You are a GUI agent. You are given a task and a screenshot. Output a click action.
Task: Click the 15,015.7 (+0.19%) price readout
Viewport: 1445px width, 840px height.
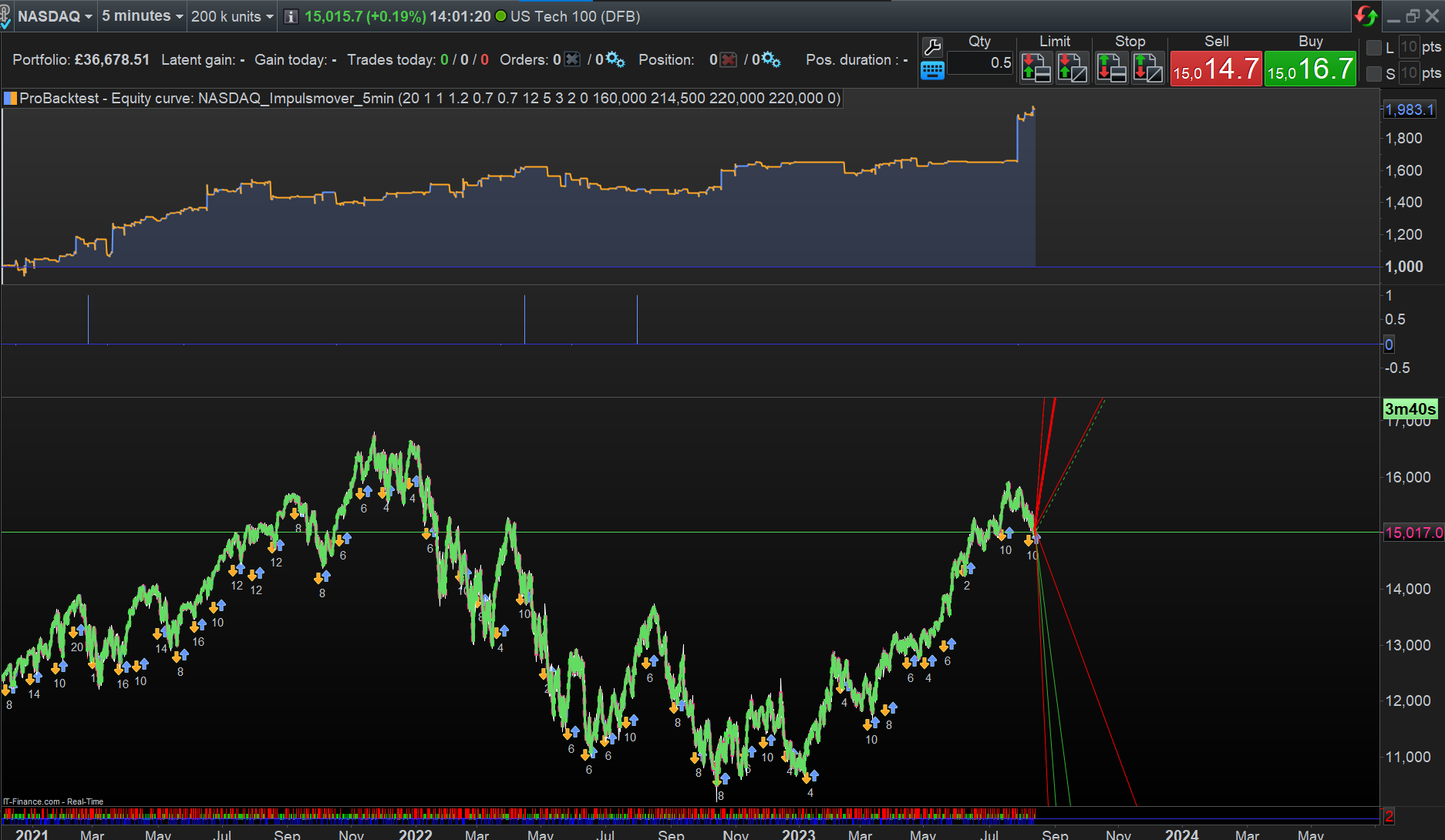(365, 16)
